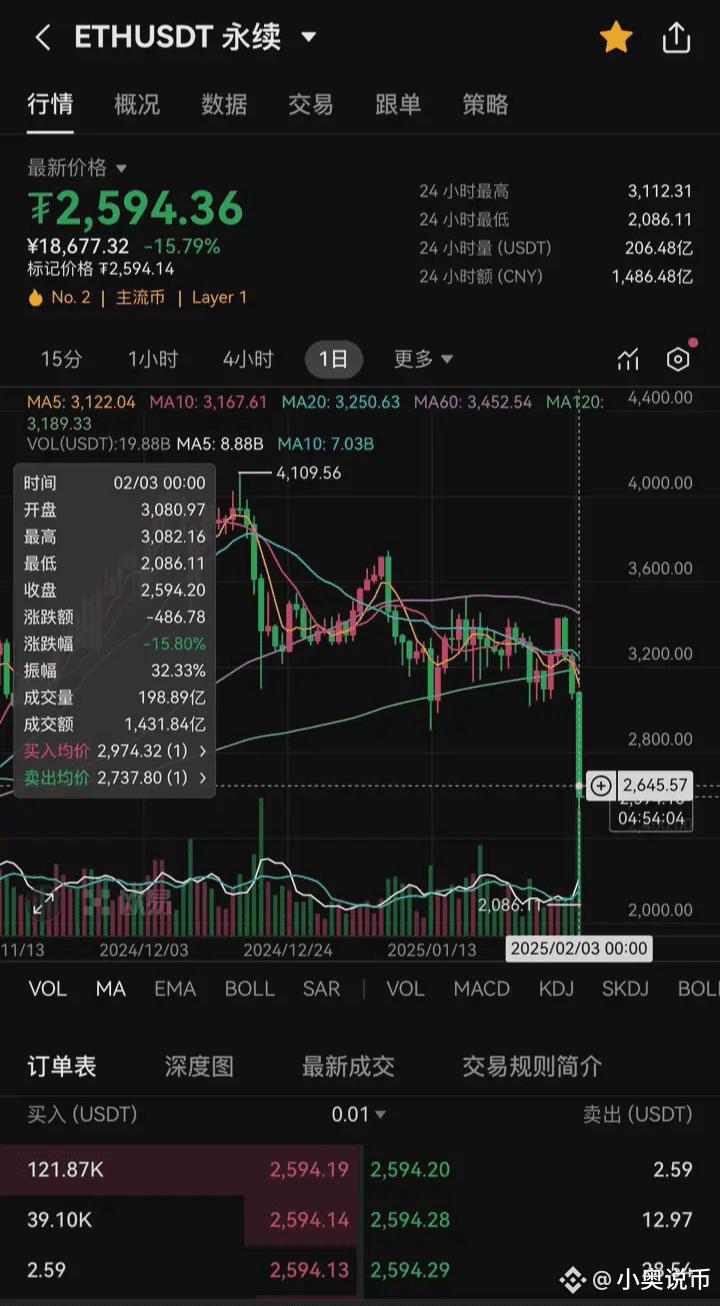This screenshot has width=720, height=1306.
Task: Go to the 跟单 tab
Action: [x=398, y=104]
